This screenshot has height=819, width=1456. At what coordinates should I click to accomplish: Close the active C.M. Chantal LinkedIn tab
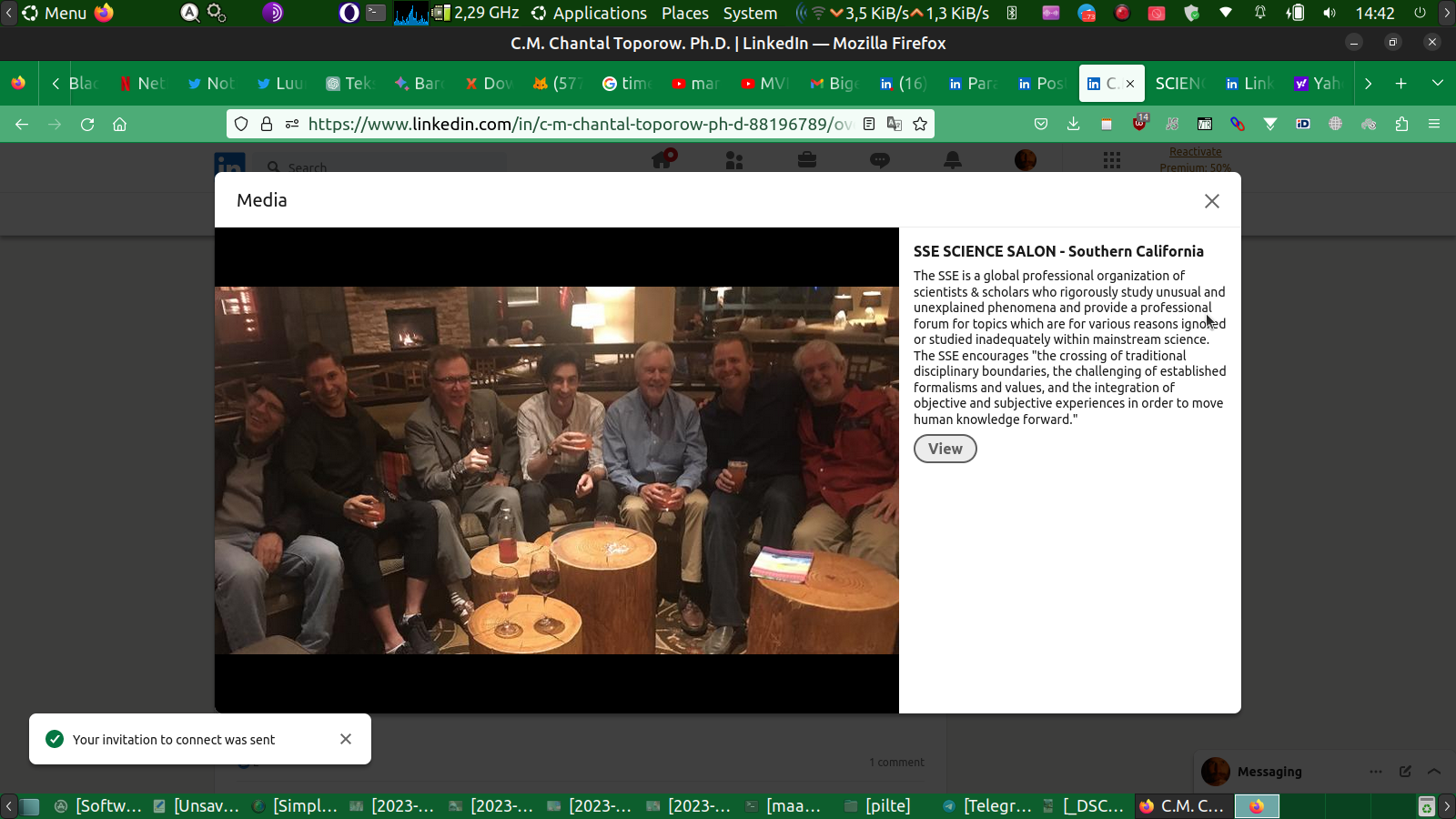pos(1130,84)
